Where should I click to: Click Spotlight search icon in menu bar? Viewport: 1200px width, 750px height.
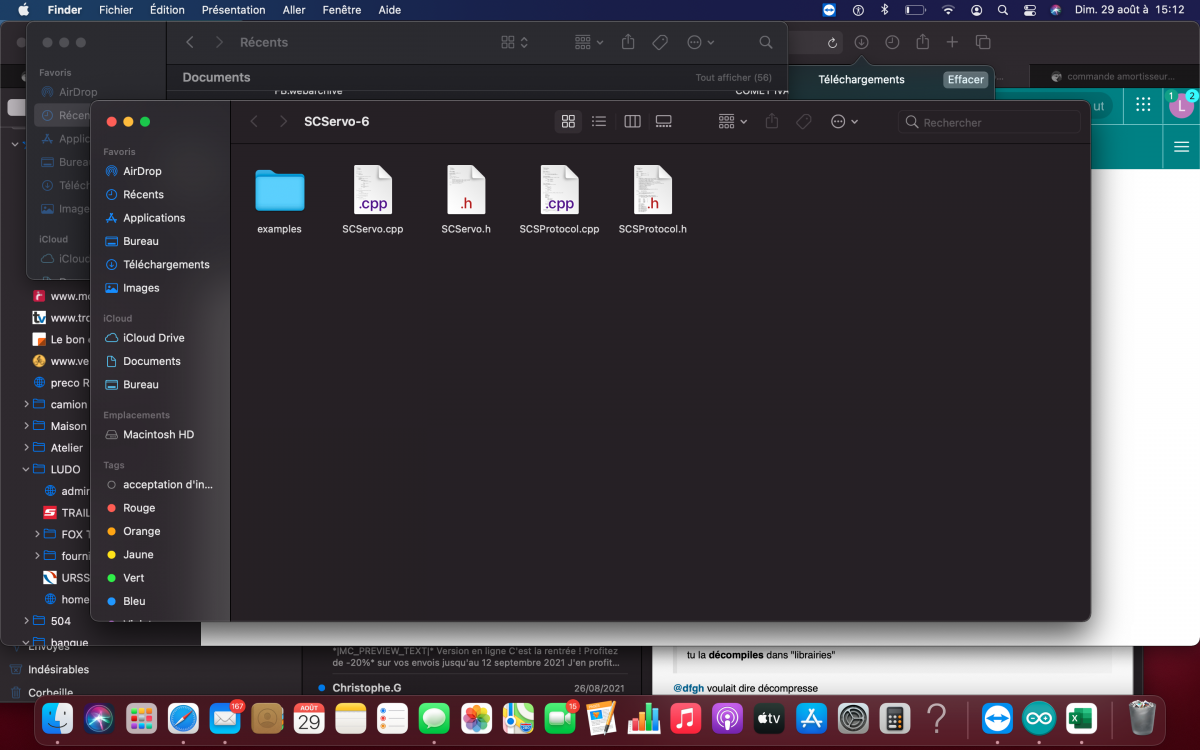click(x=1003, y=10)
